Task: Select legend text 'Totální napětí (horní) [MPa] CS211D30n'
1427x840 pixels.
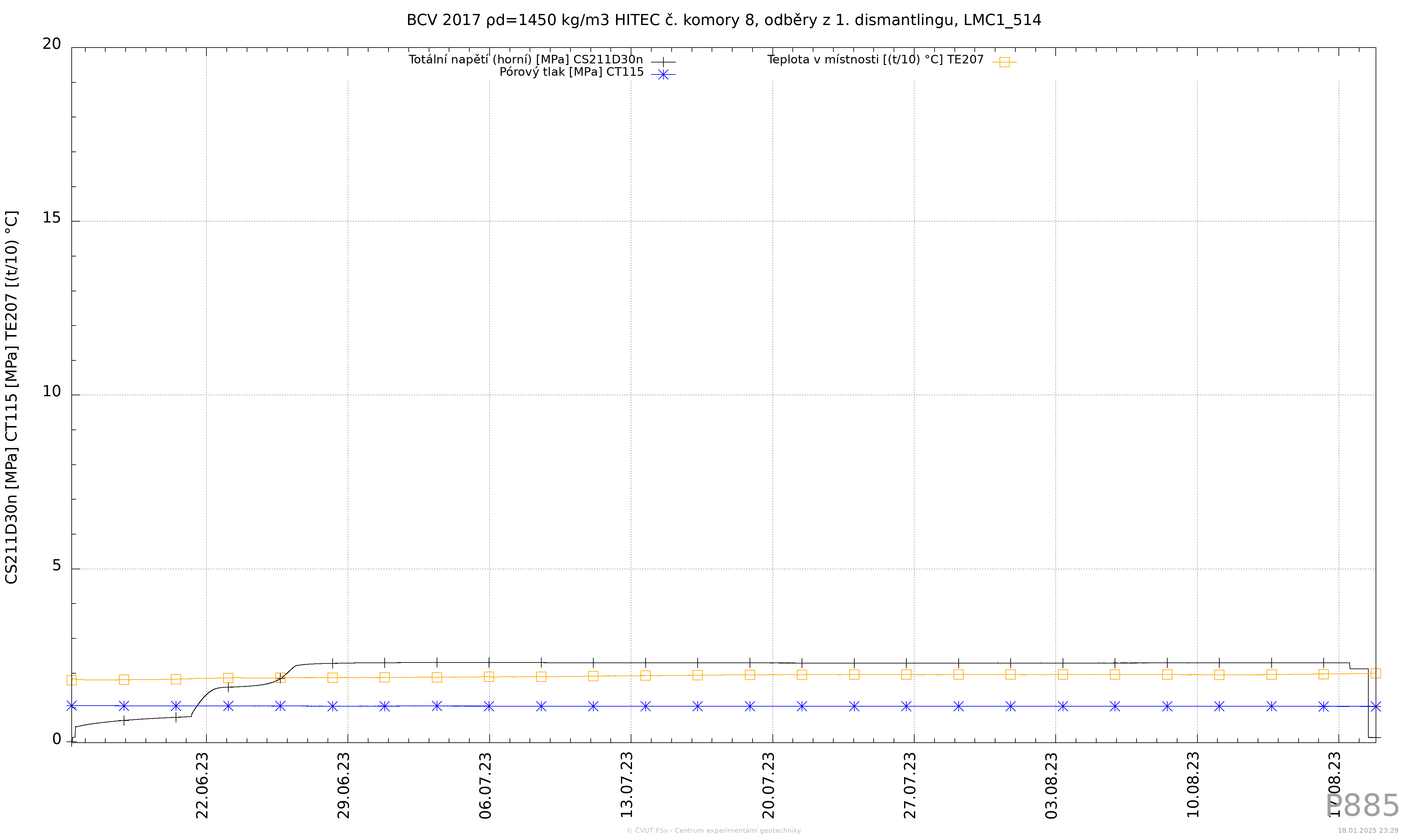Action: click(525, 60)
